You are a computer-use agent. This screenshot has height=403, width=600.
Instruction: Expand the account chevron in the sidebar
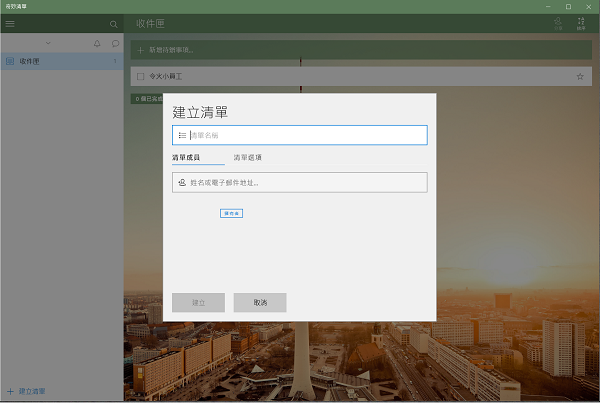click(x=48, y=43)
